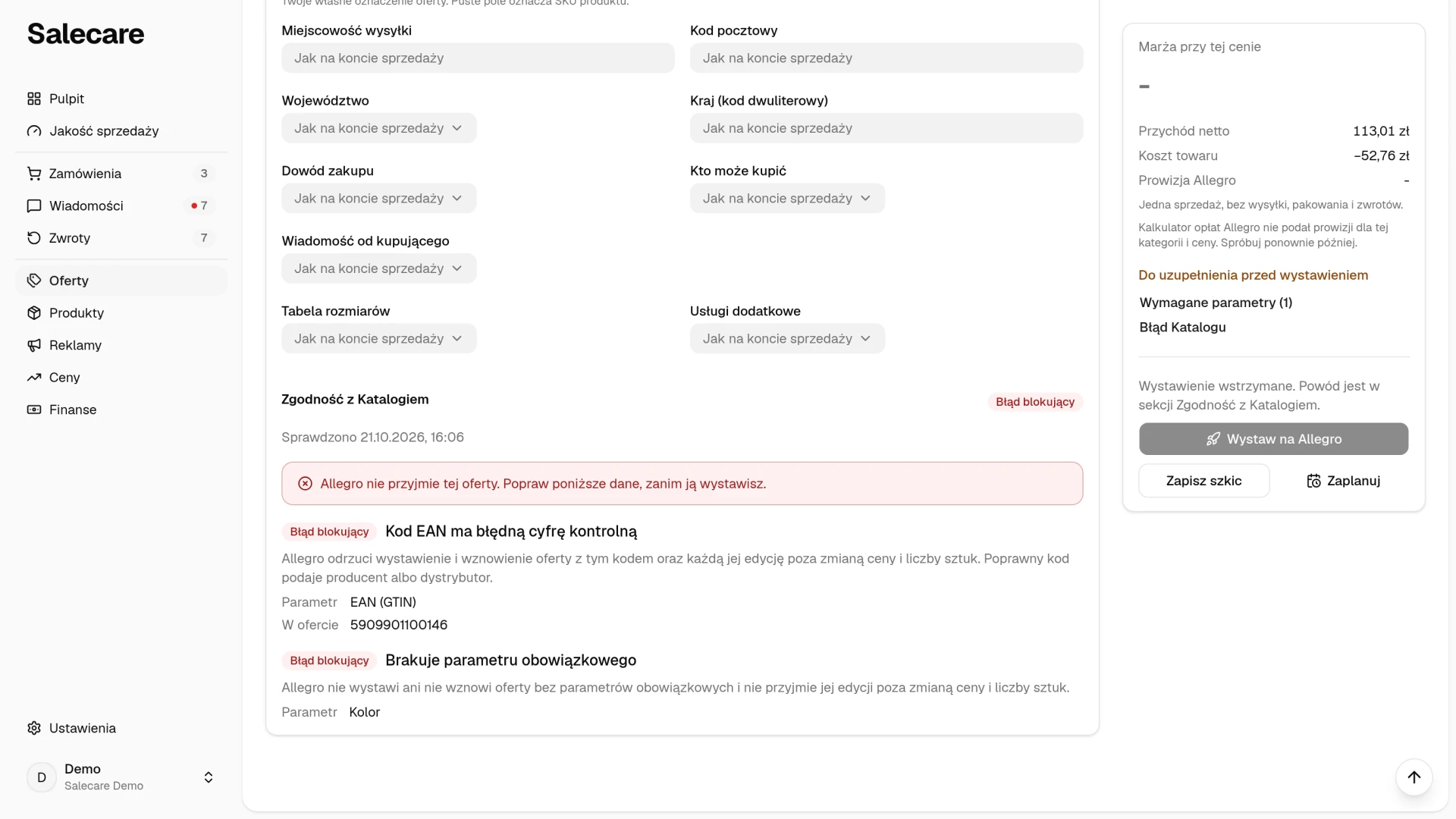
Task: Click the Zwroty return arrow icon
Action: pos(34,238)
